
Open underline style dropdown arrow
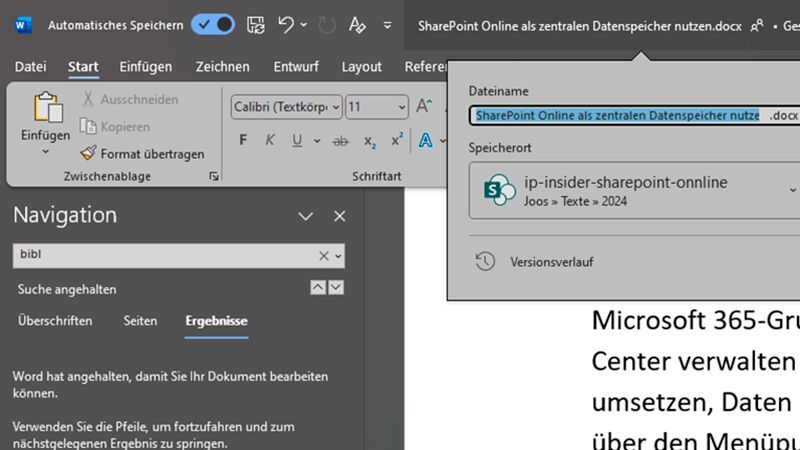pos(317,141)
